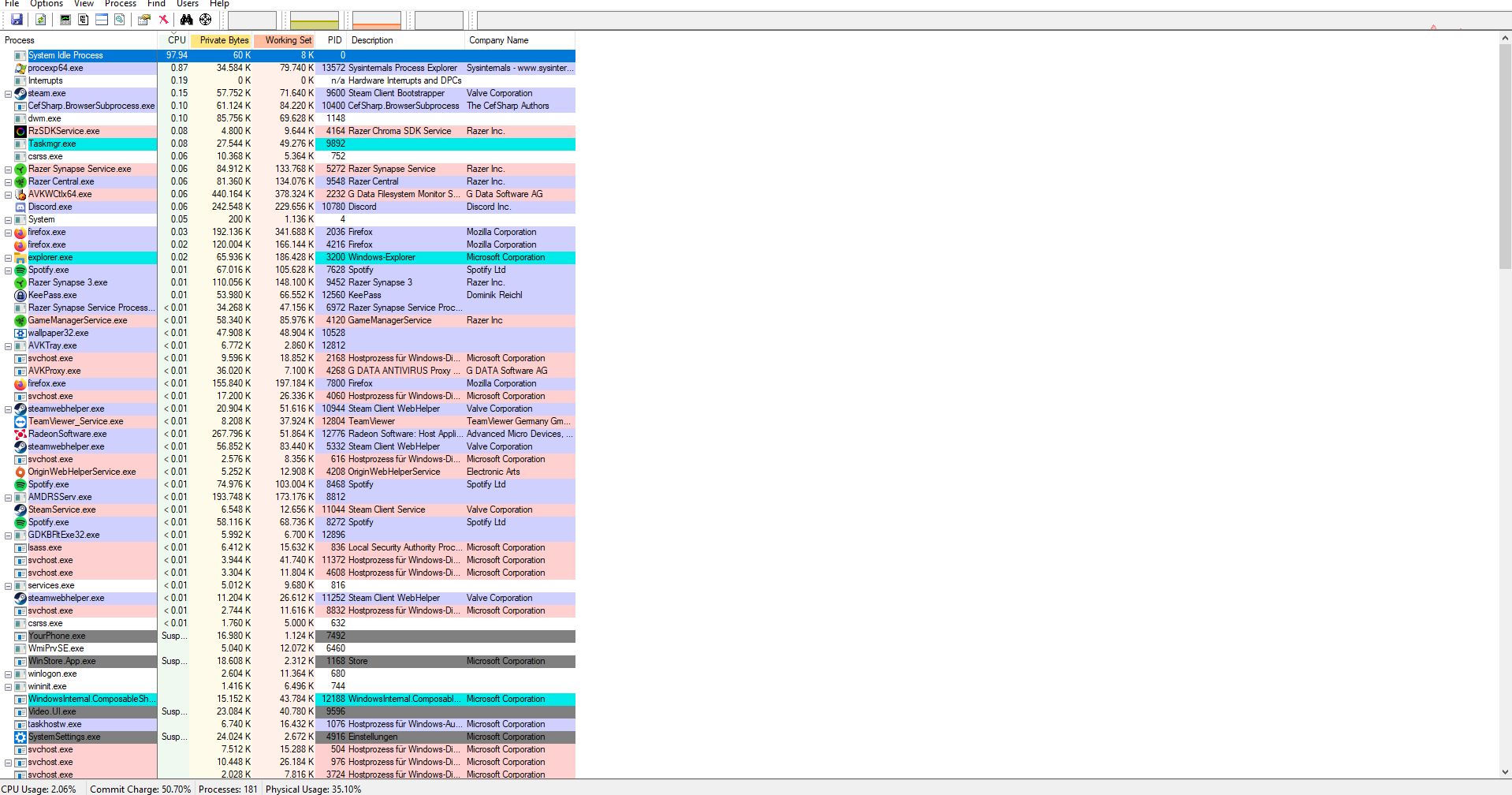Sort by the CPU column header

coord(174,40)
